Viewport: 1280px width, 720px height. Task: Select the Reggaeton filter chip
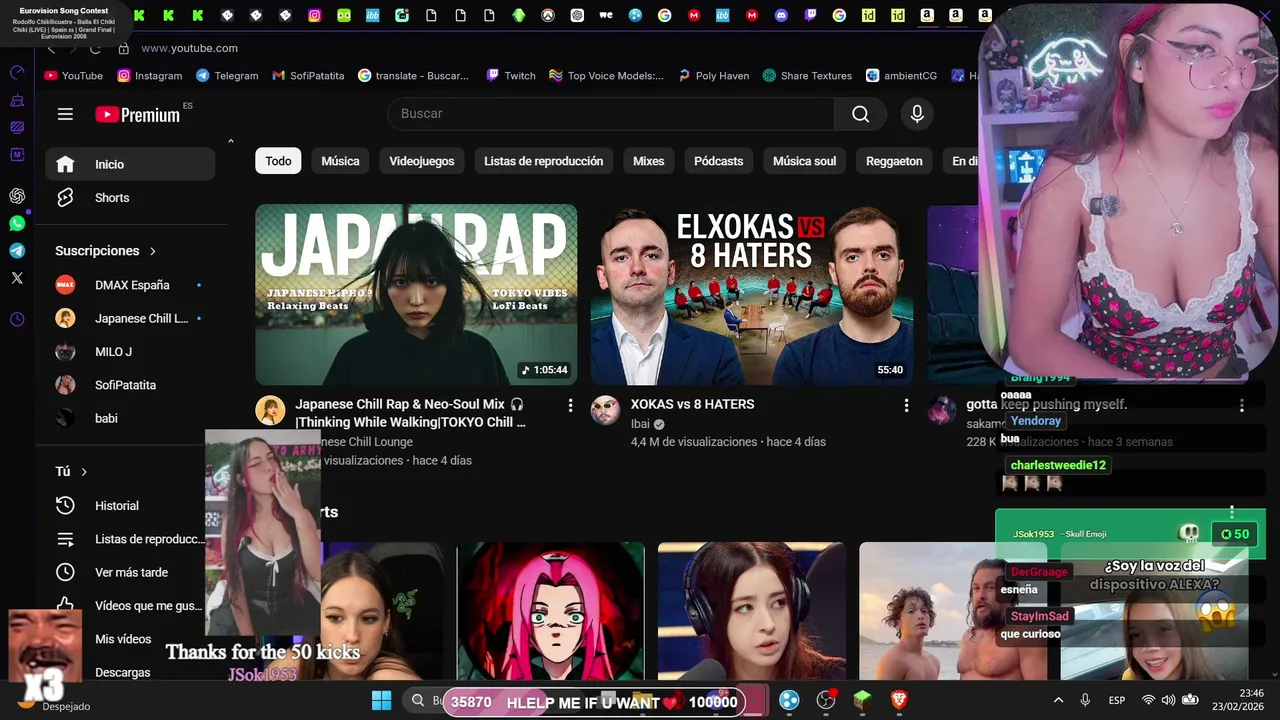pyautogui.click(x=894, y=161)
